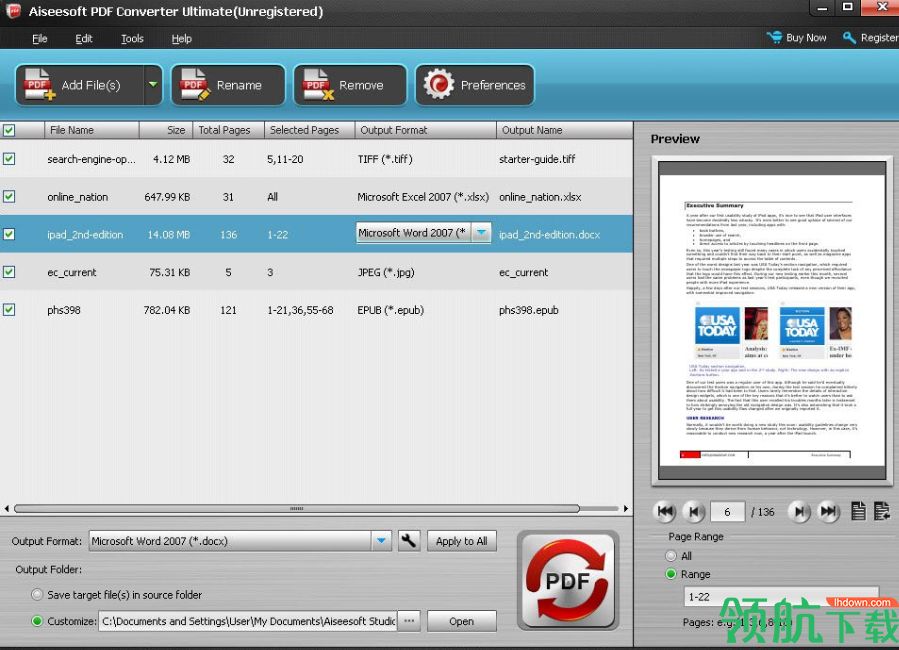Click the starter-guide.tiff output name
899x650 pixels.
pyautogui.click(x=537, y=159)
